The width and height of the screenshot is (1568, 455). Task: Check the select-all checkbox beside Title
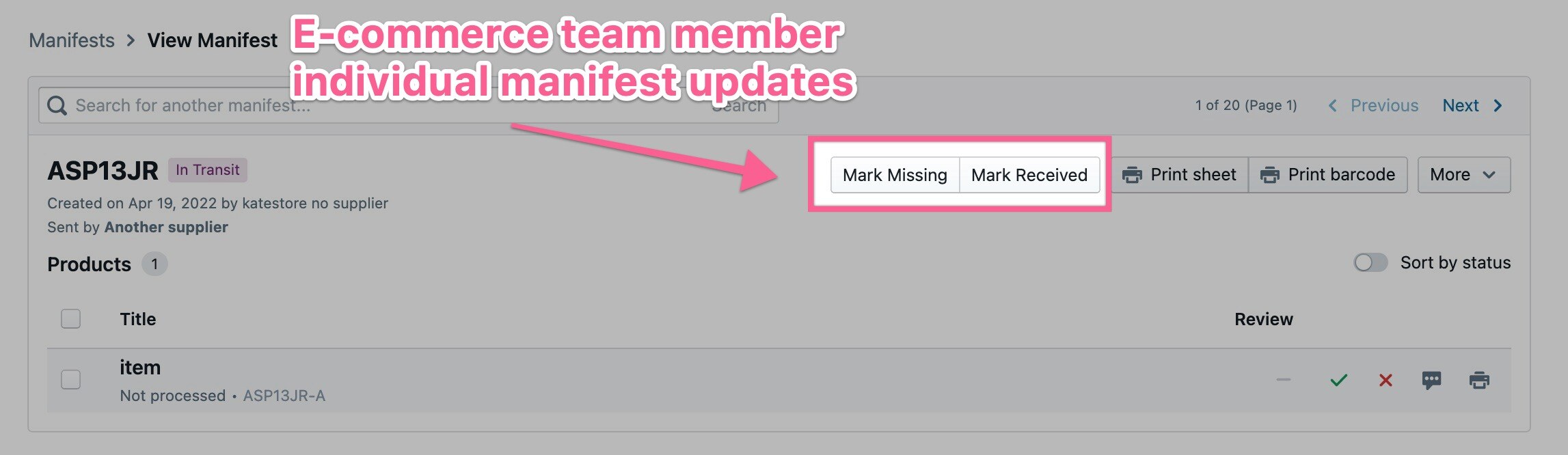tap(70, 319)
